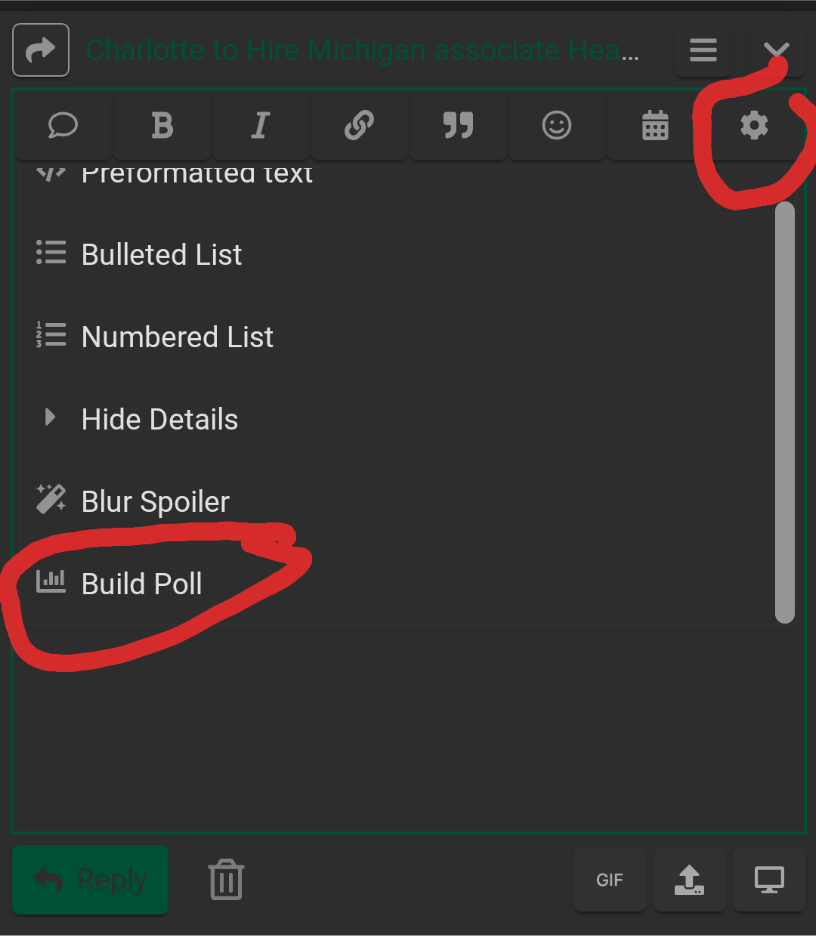Viewport: 816px width, 936px height.
Task: Collapse the composer with the chevron
Action: tap(776, 50)
